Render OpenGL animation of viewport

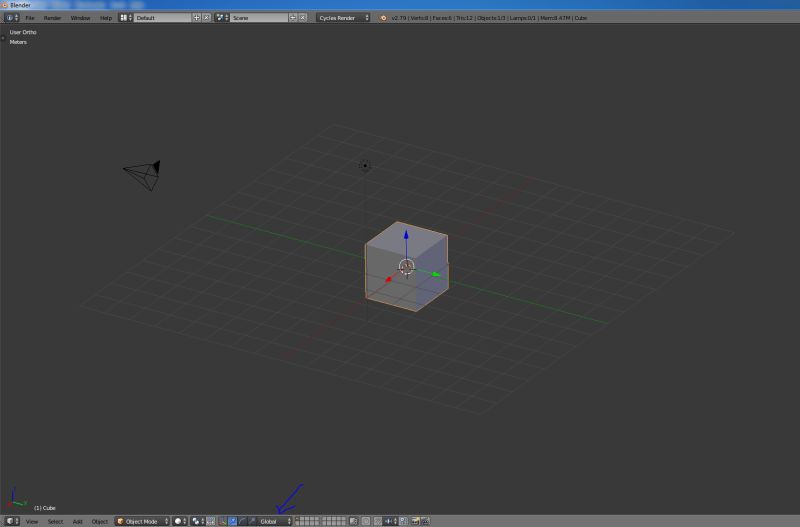(425, 521)
